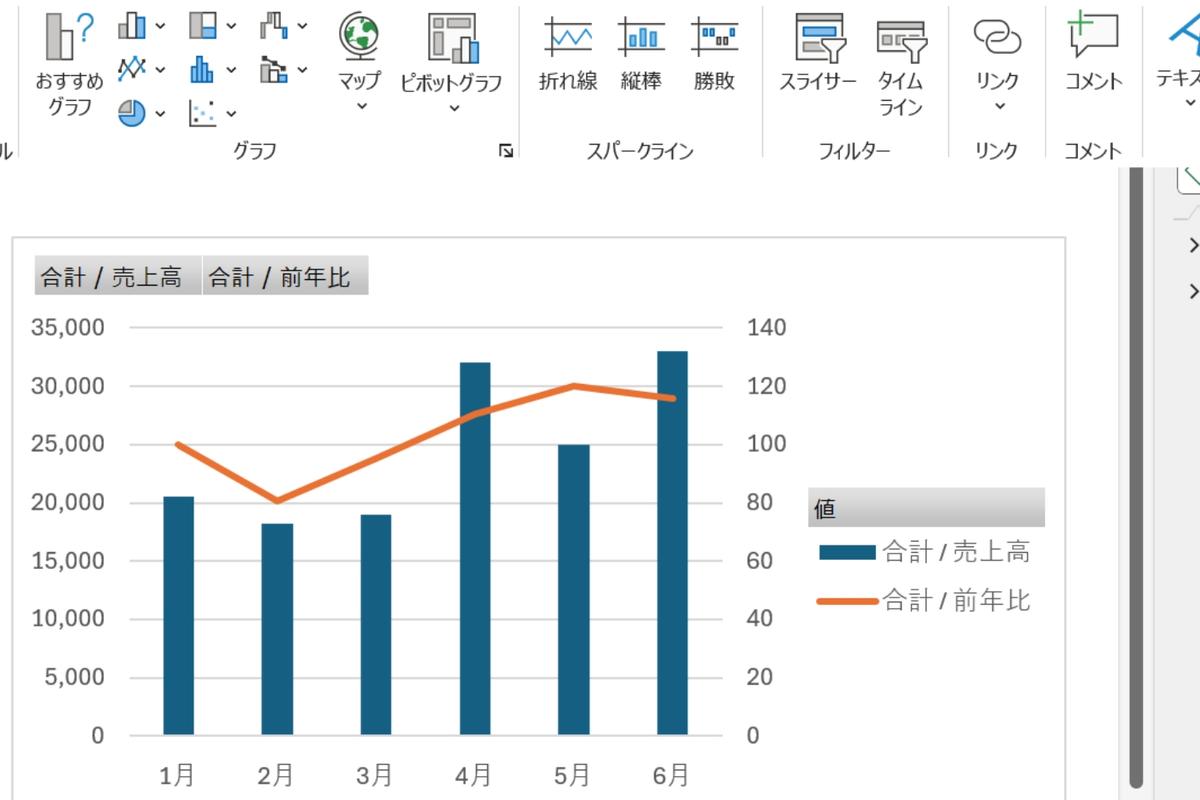Insert a scatter chart

pos(202,114)
